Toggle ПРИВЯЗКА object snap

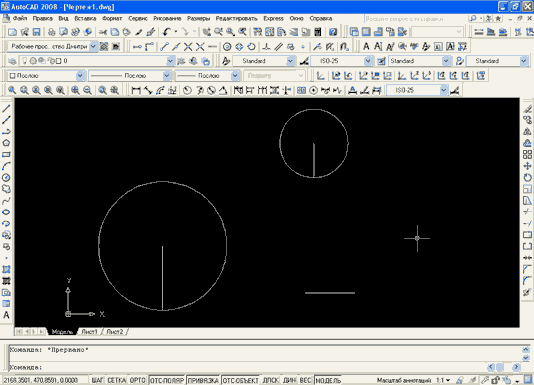click(x=203, y=380)
